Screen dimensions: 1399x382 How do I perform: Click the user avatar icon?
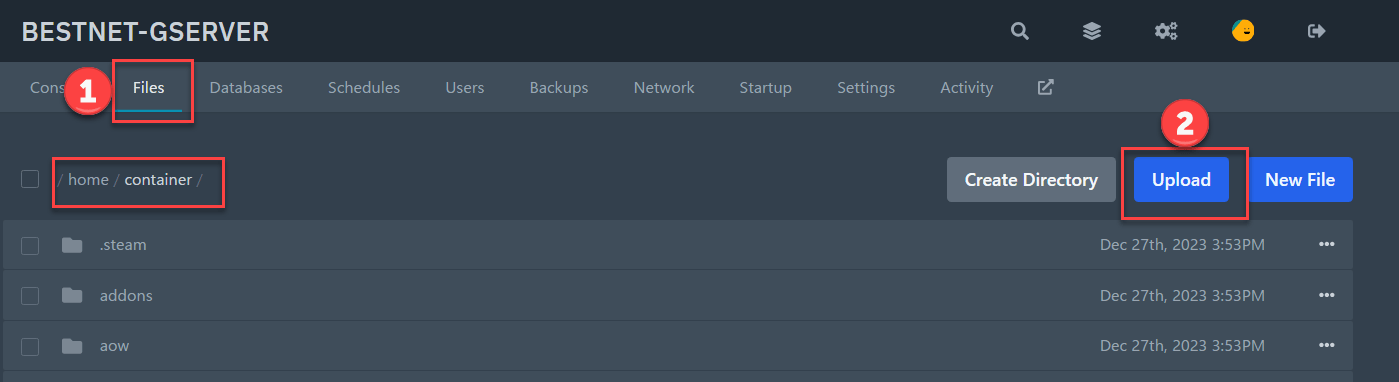pyautogui.click(x=1243, y=31)
